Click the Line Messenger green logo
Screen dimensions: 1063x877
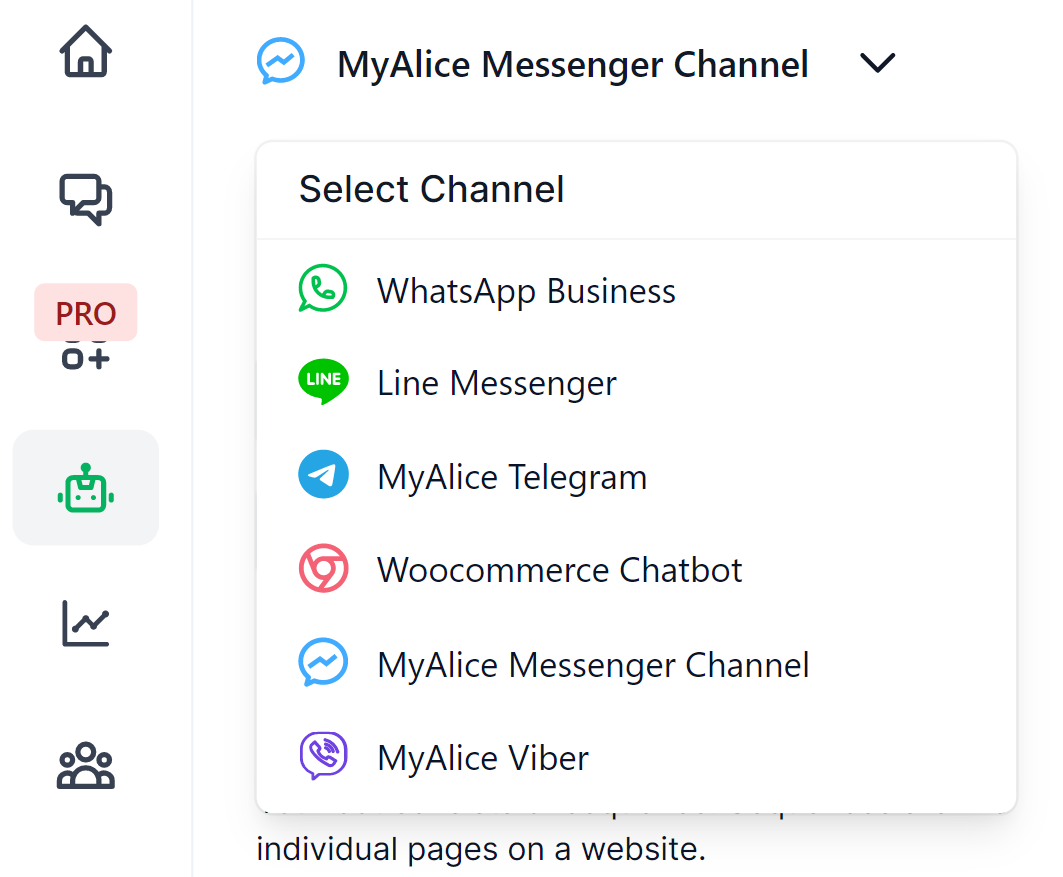tap(323, 382)
